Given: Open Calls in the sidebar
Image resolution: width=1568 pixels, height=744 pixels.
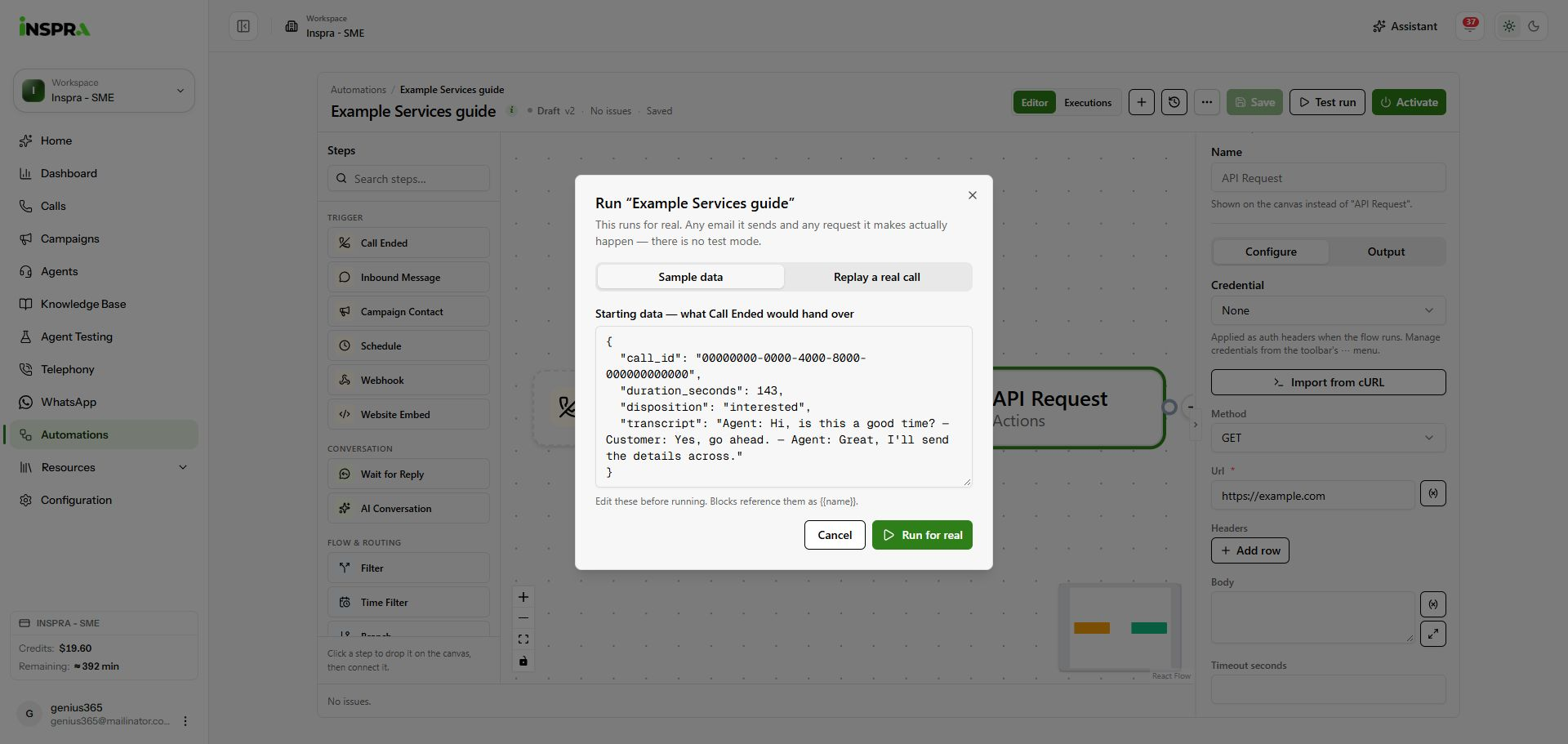Looking at the screenshot, I should coord(103,206).
